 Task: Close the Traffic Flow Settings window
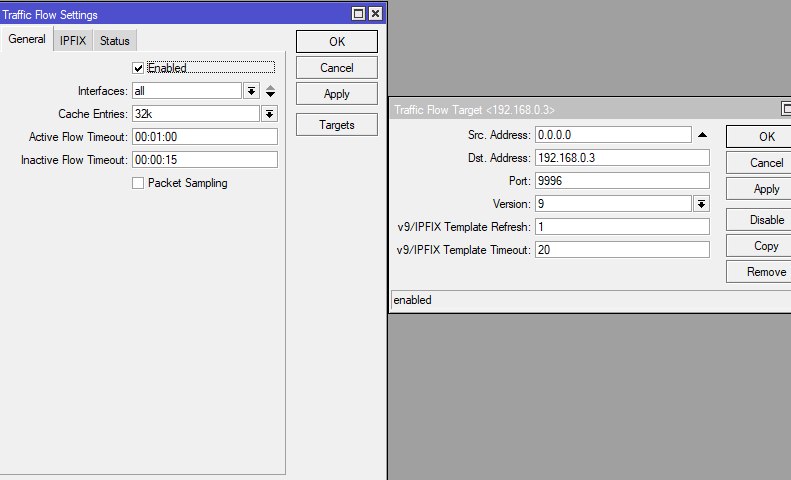(375, 14)
